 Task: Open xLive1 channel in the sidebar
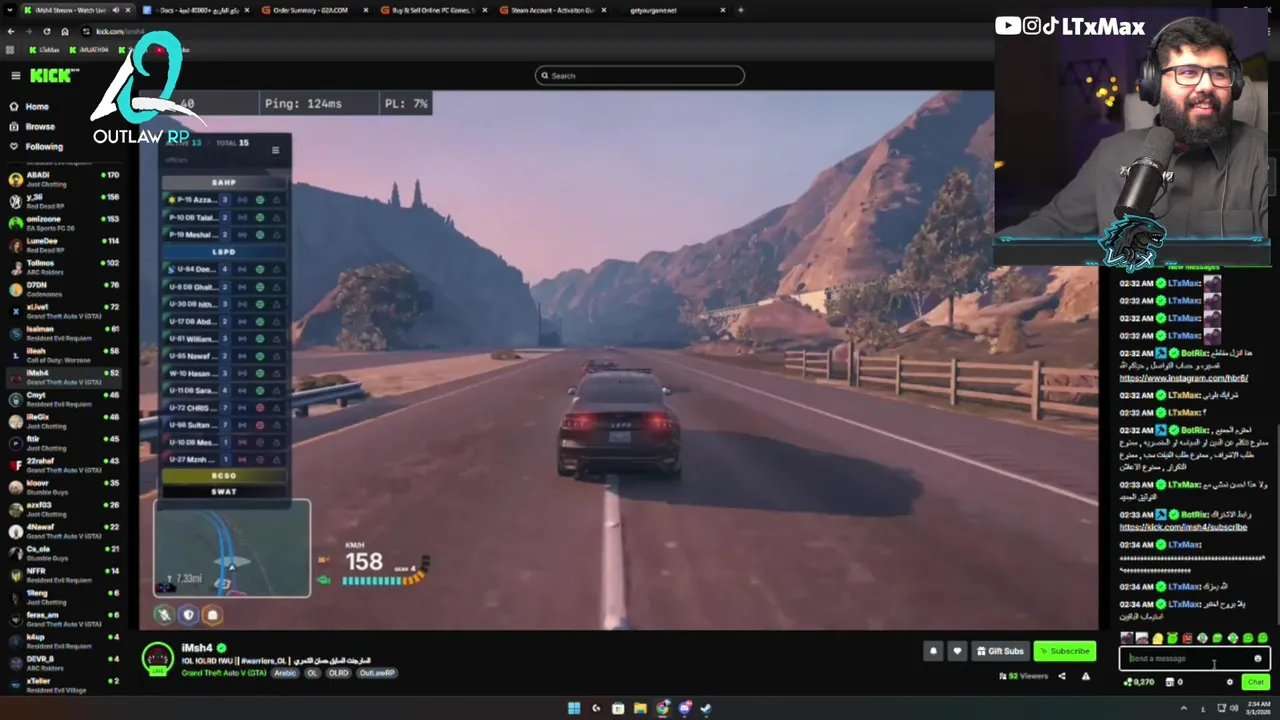pos(62,311)
